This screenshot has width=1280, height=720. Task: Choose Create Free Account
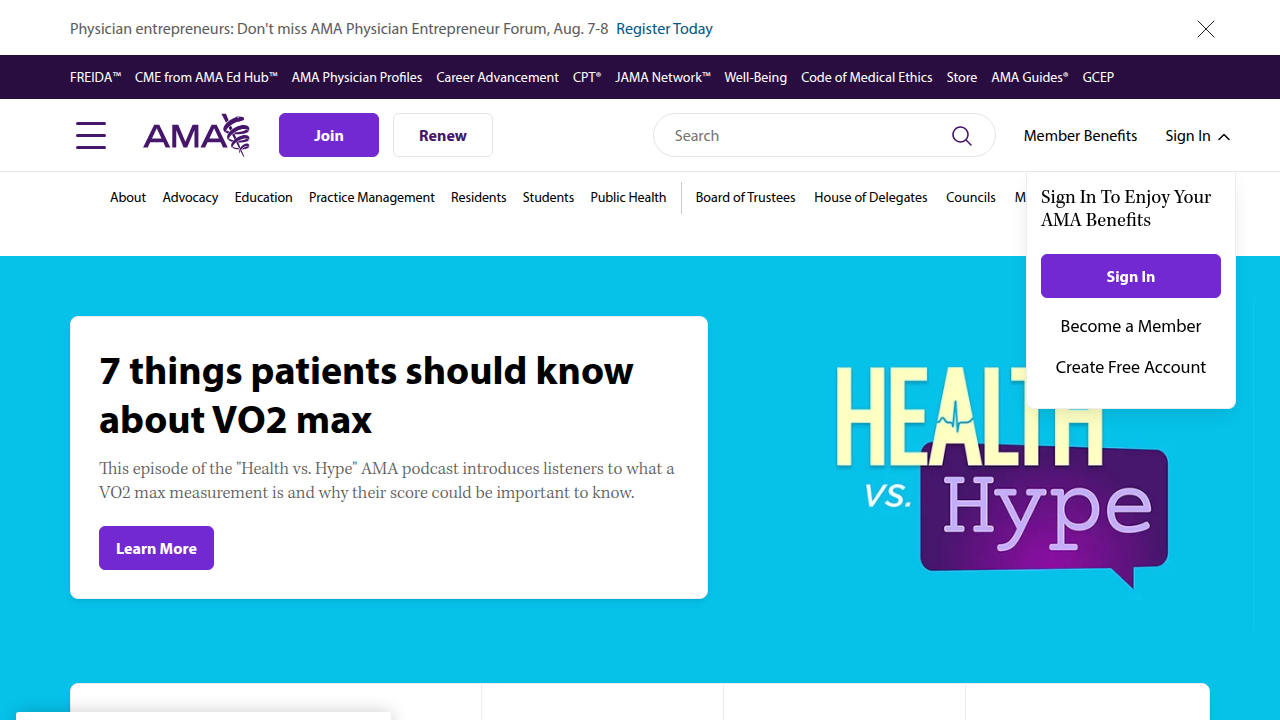(1131, 367)
